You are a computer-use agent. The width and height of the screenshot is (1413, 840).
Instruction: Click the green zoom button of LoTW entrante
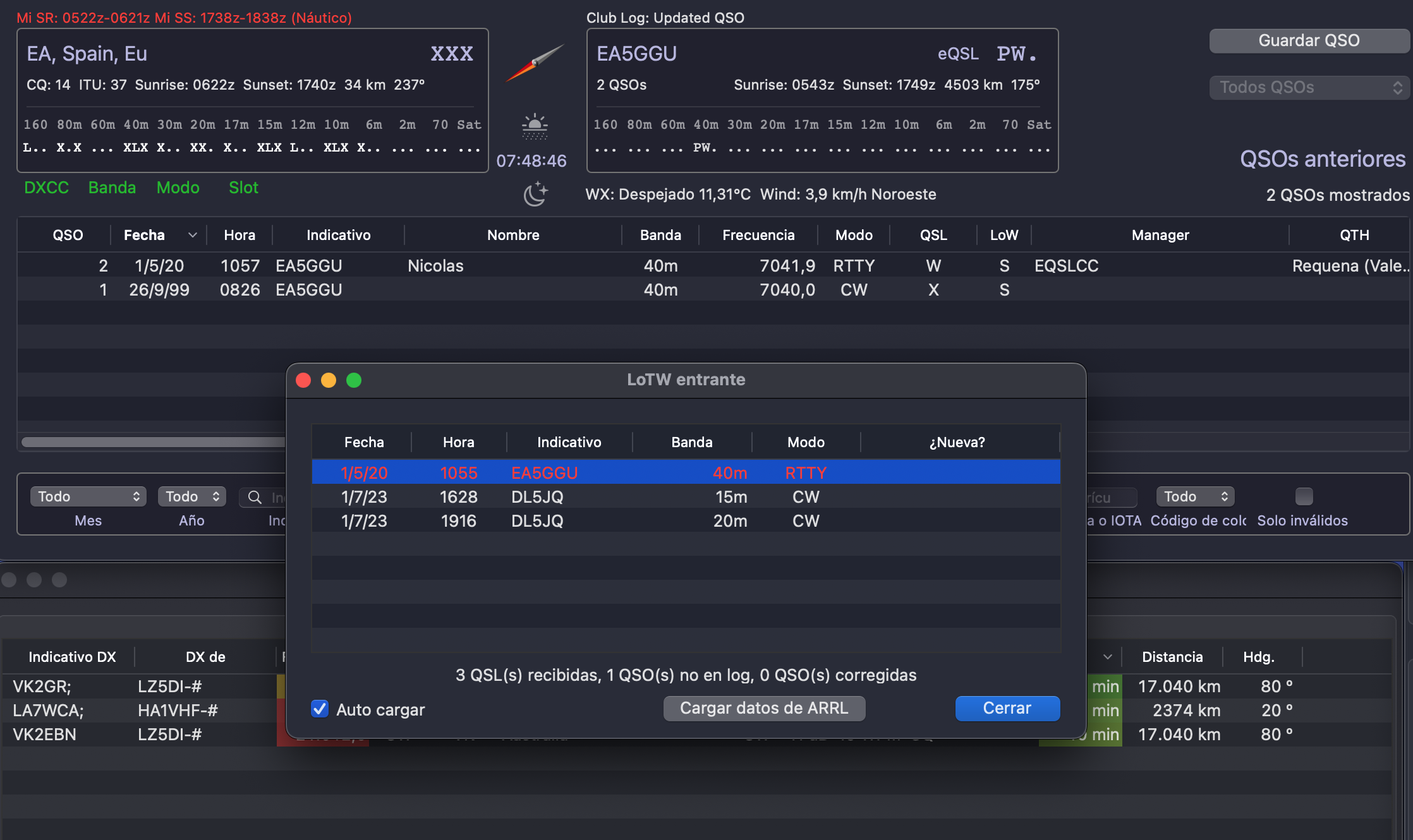coord(354,380)
